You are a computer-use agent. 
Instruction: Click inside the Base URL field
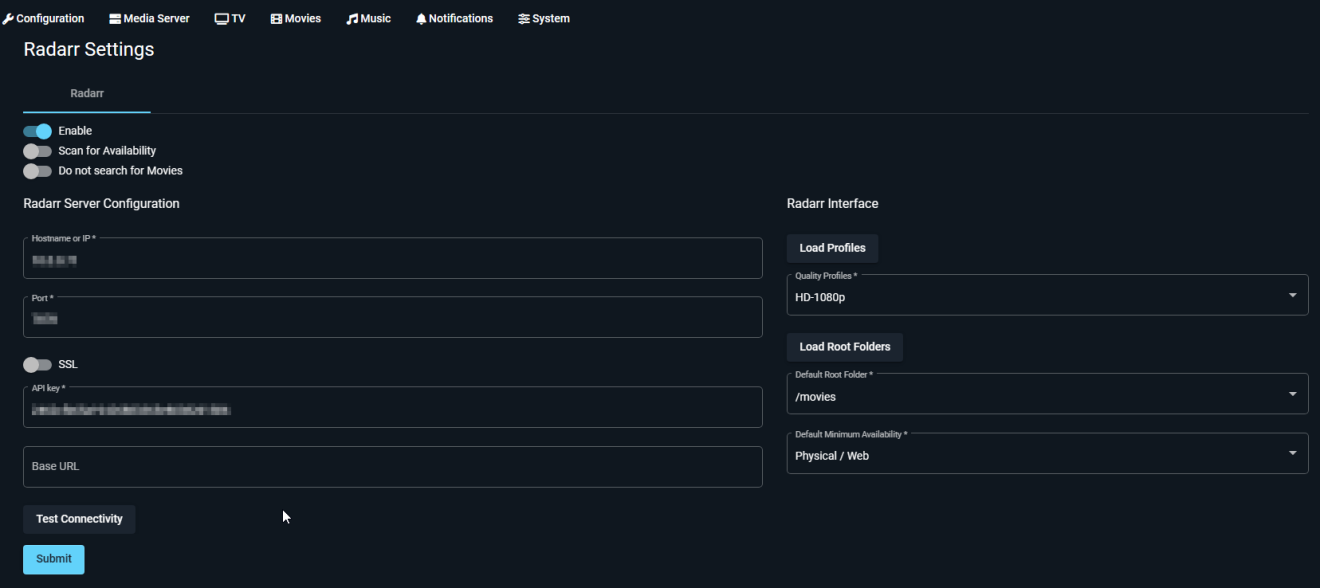392,466
